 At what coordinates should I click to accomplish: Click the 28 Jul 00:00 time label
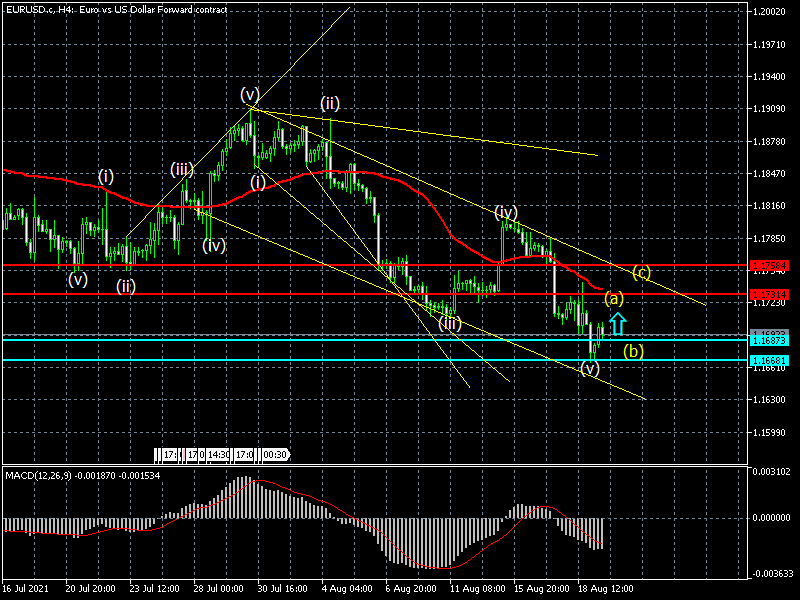coord(220,589)
